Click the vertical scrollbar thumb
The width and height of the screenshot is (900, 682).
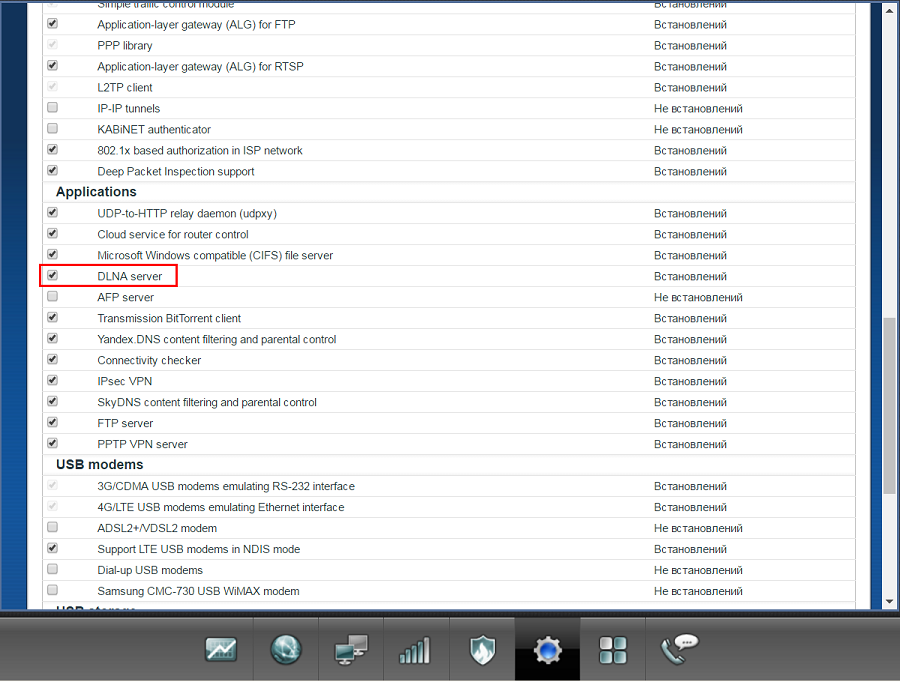889,405
